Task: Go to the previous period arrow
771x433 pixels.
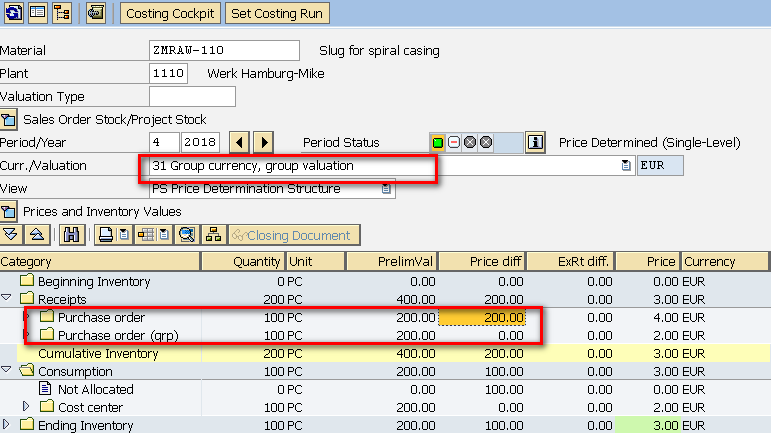Action: (239, 142)
